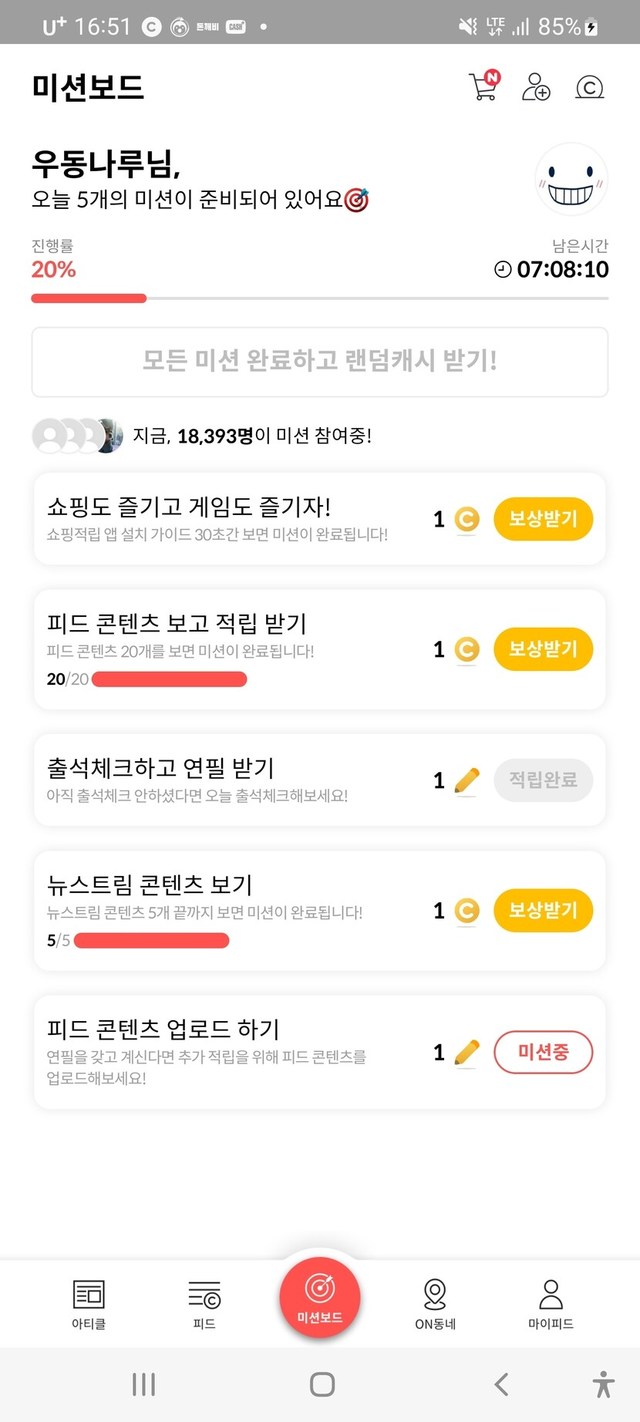Tap 미션중 on the feed upload mission
This screenshot has height=1422, width=640.
click(x=543, y=1052)
